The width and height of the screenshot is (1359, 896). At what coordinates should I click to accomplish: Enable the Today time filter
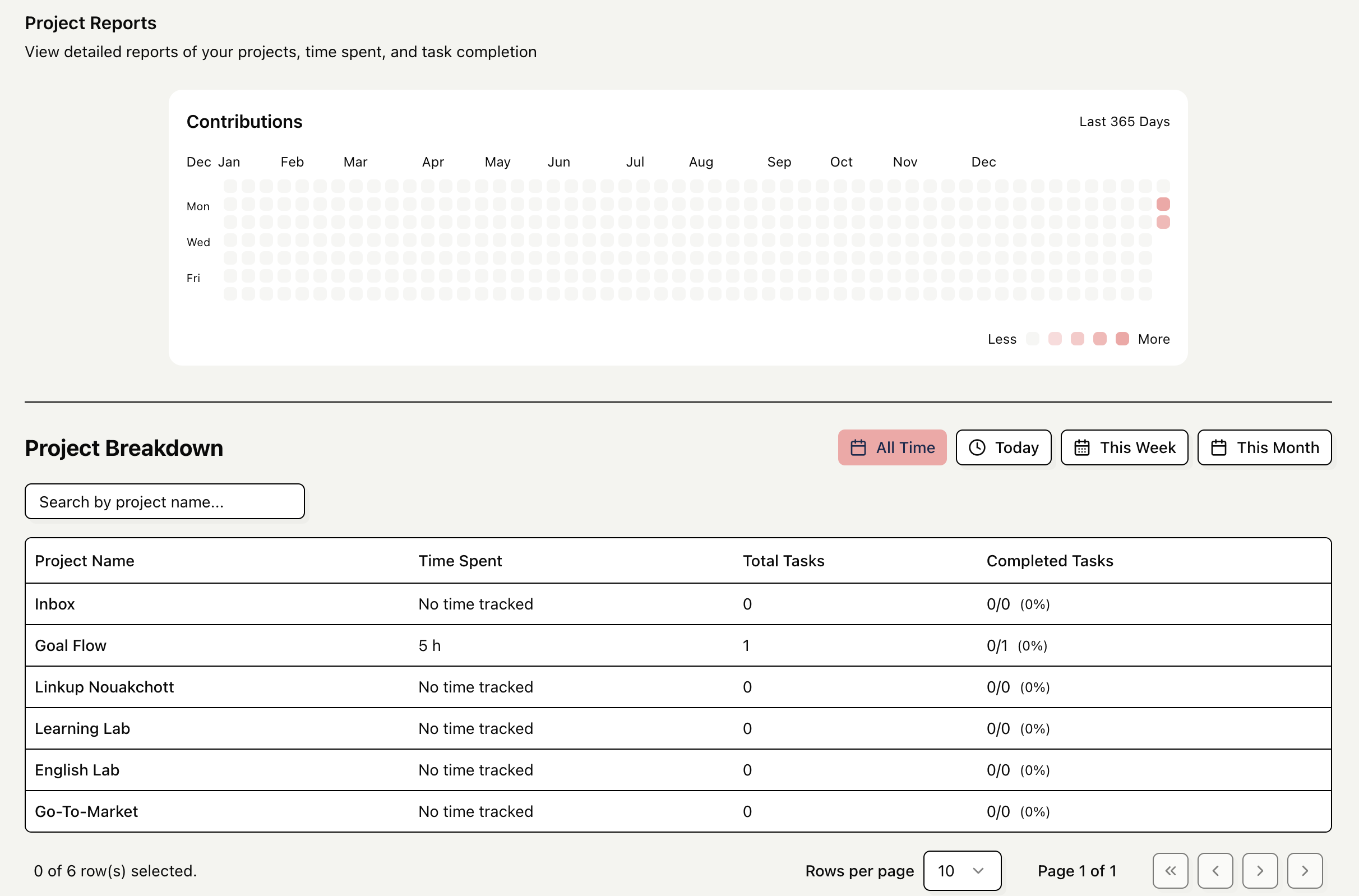click(1003, 447)
